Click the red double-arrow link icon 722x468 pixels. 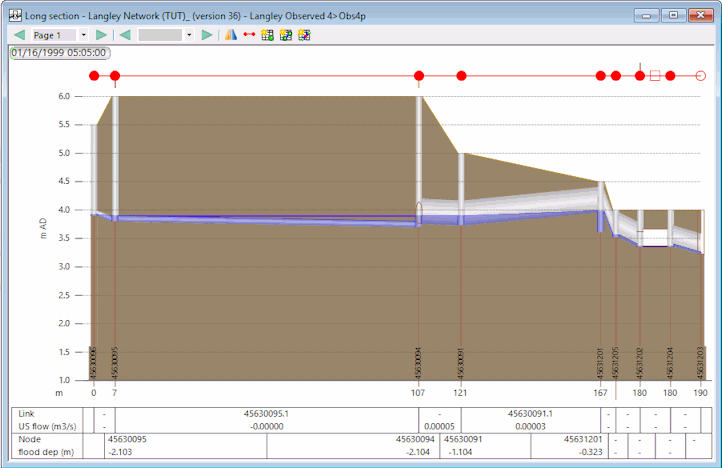[x=249, y=35]
